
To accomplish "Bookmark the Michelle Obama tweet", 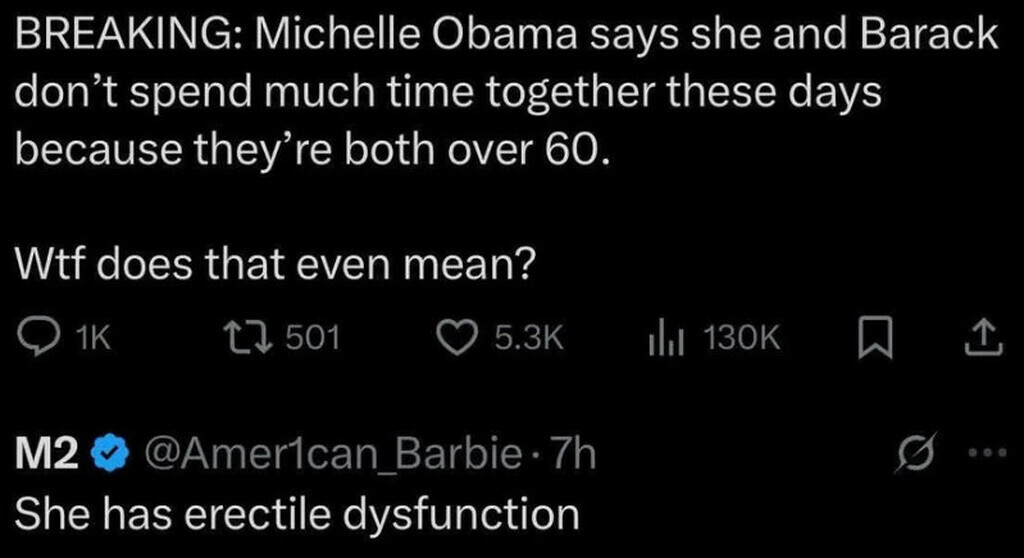I will (x=875, y=339).
